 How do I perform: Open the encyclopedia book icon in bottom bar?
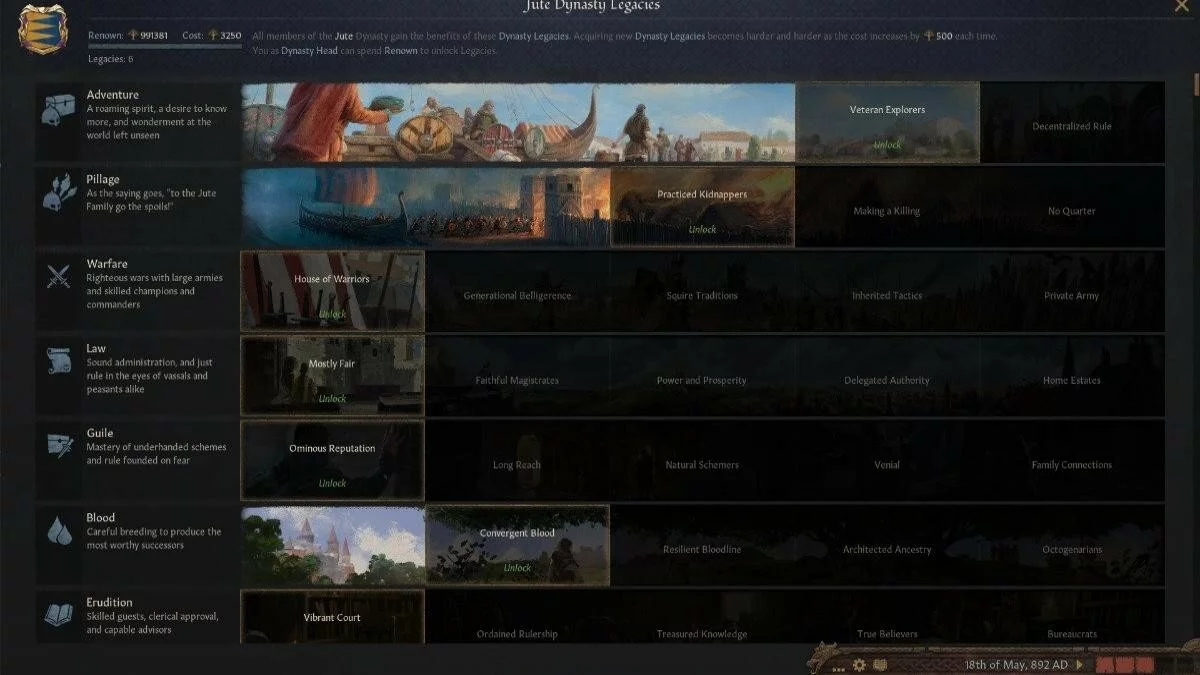pos(880,665)
